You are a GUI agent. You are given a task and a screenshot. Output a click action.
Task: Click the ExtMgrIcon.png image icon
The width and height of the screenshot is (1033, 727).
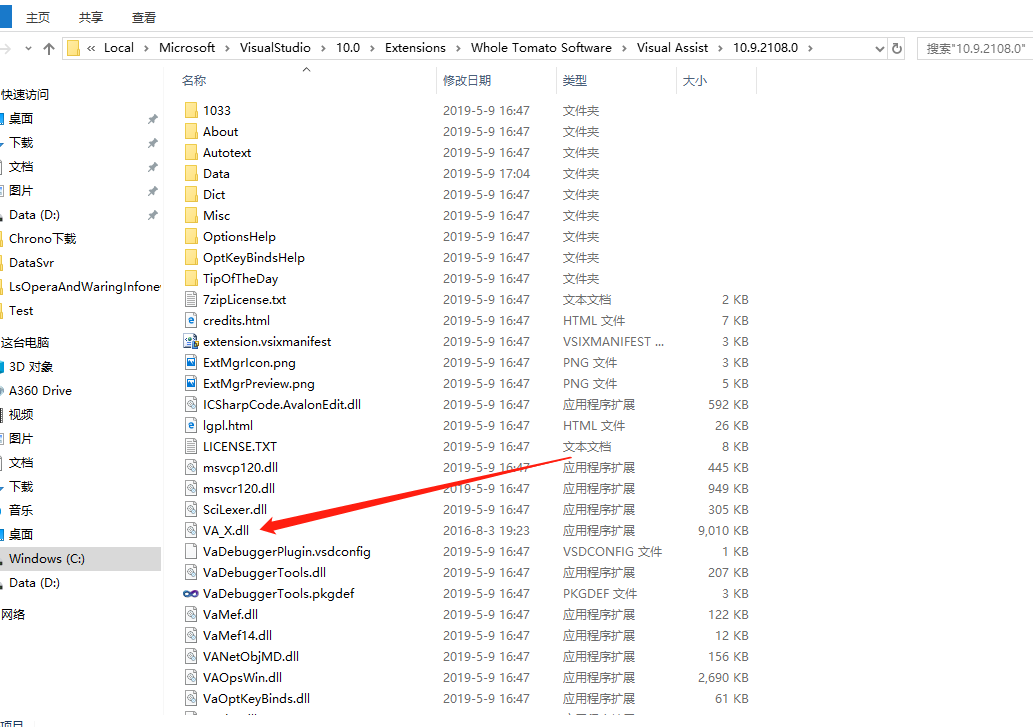click(192, 363)
